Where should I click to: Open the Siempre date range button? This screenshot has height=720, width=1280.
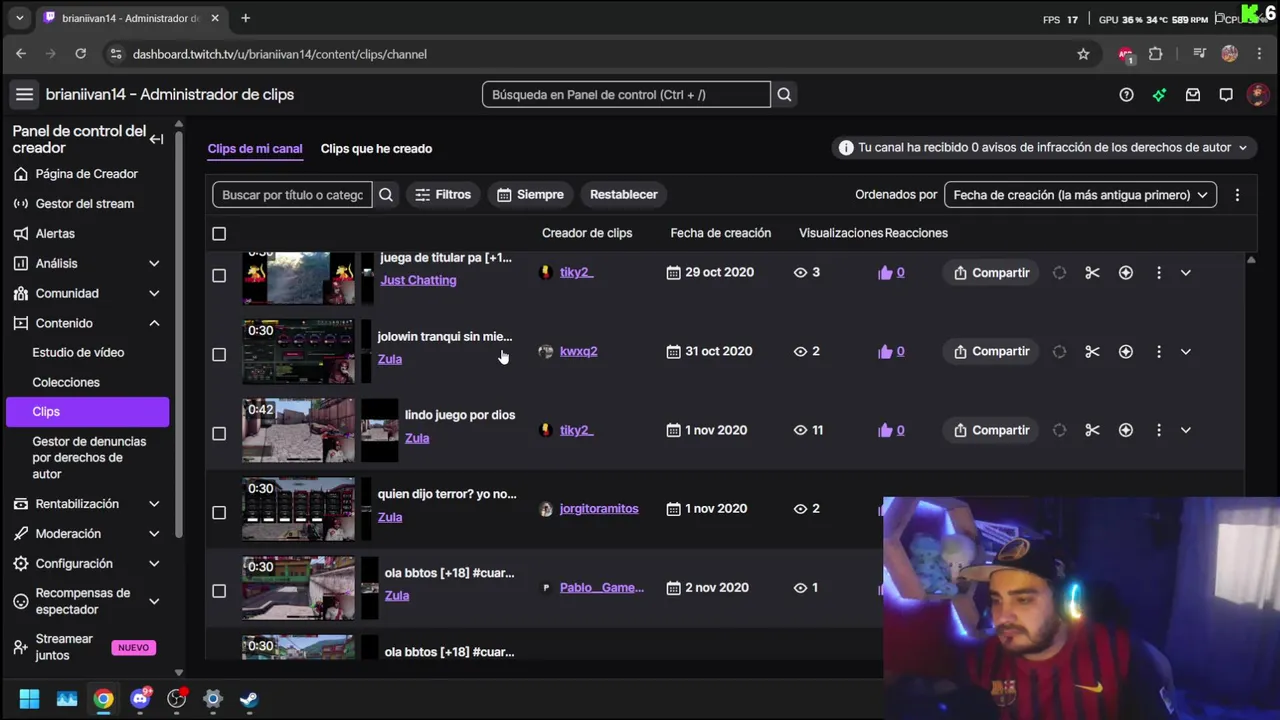[x=530, y=194]
